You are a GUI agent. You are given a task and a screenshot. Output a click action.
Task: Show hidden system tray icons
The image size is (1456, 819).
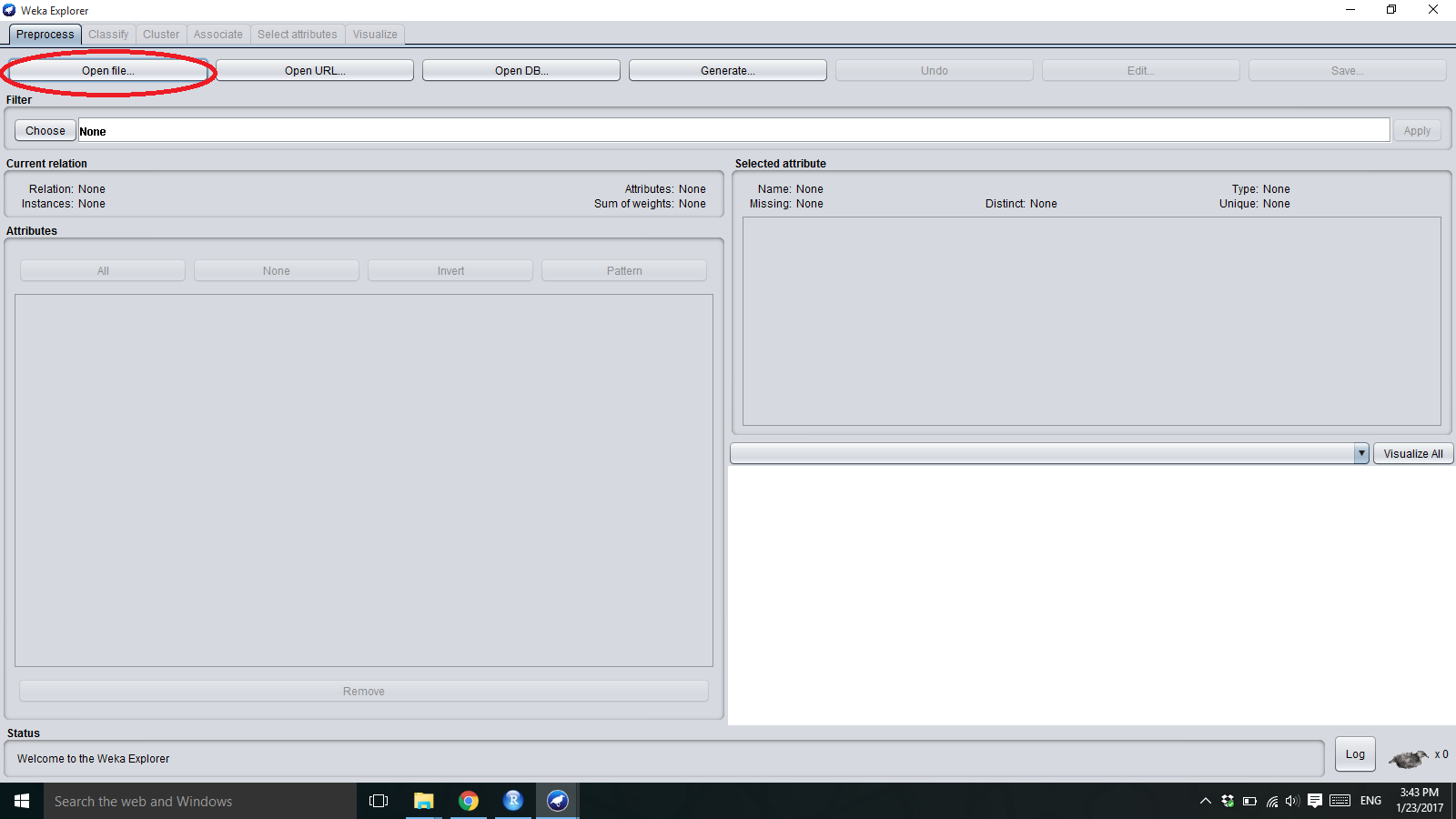coord(1205,801)
